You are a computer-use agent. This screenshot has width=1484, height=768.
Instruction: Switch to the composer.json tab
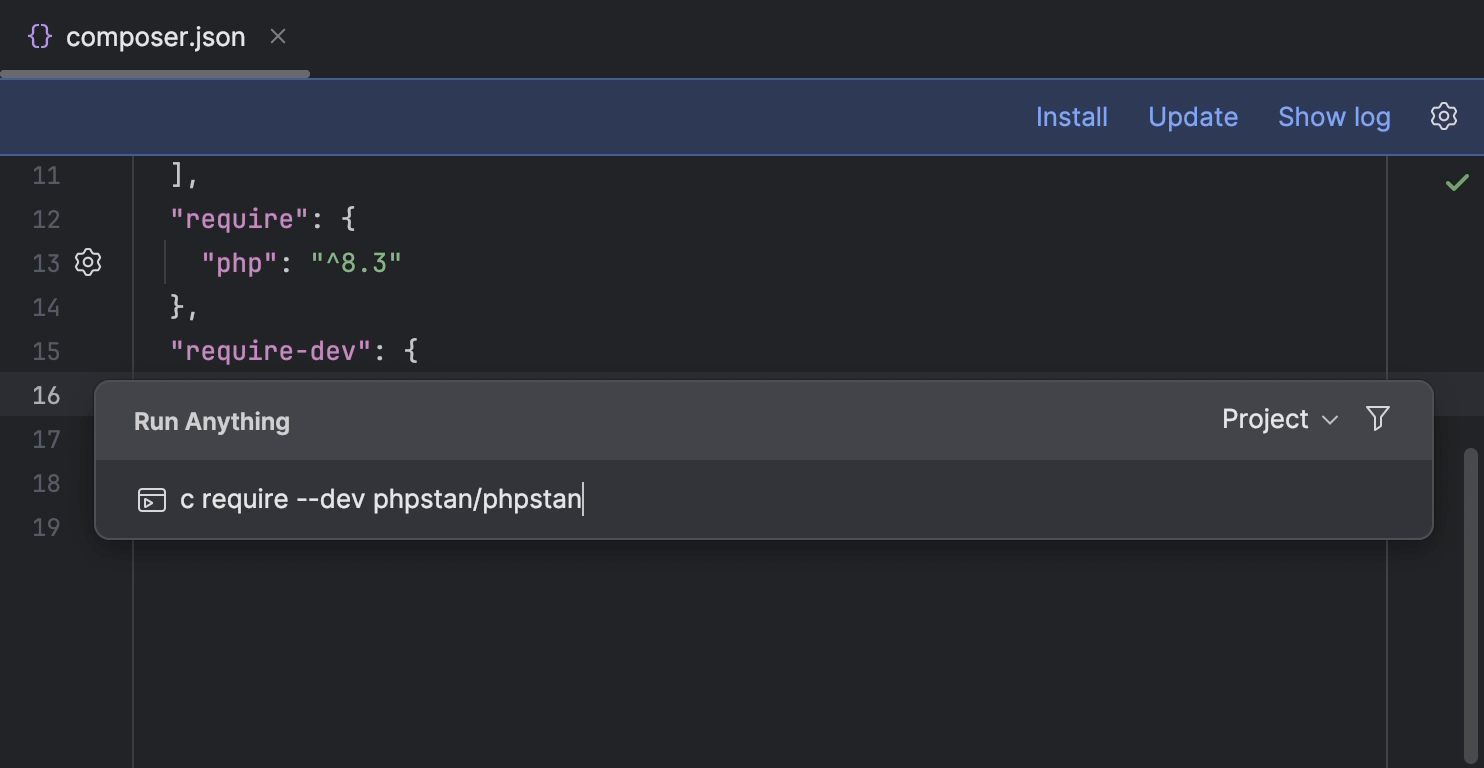[155, 37]
